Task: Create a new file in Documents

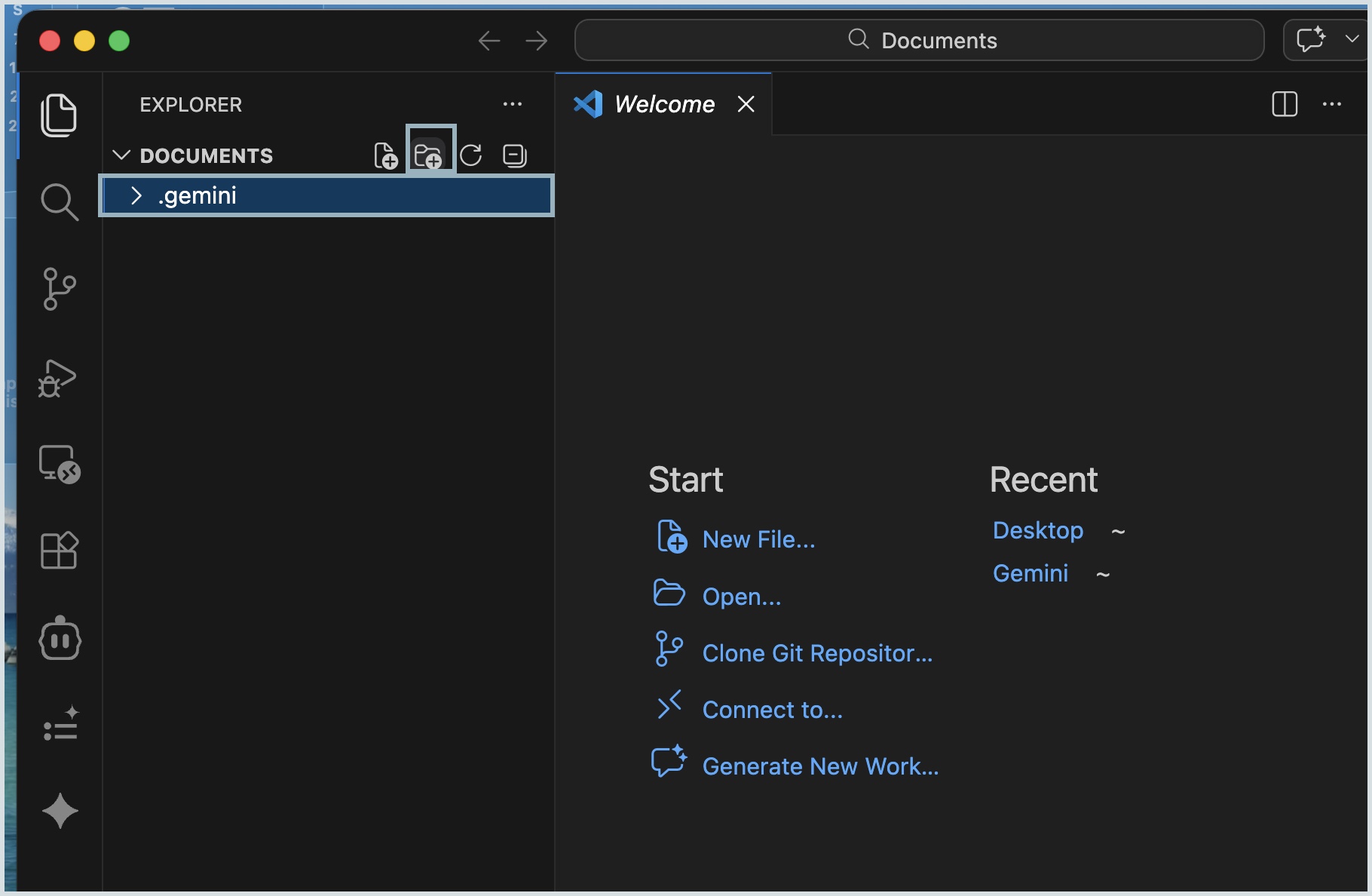Action: point(386,155)
